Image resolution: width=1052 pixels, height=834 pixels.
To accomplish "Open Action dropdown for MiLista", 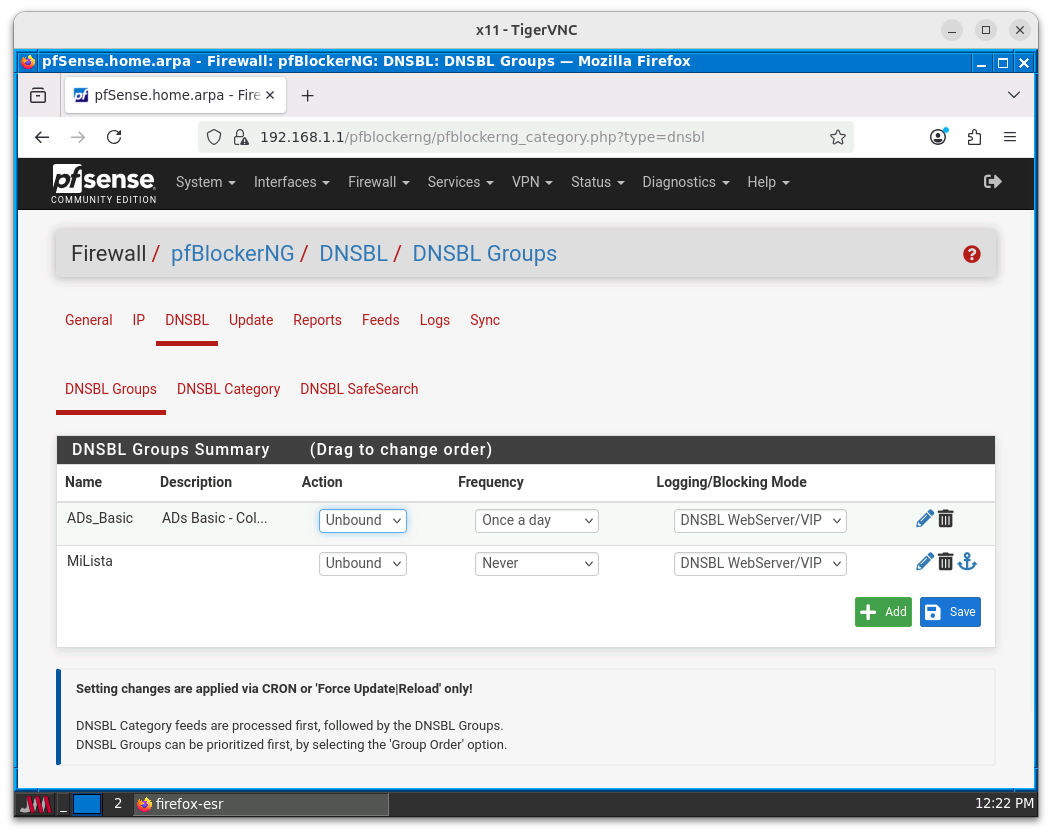I will pos(363,564).
